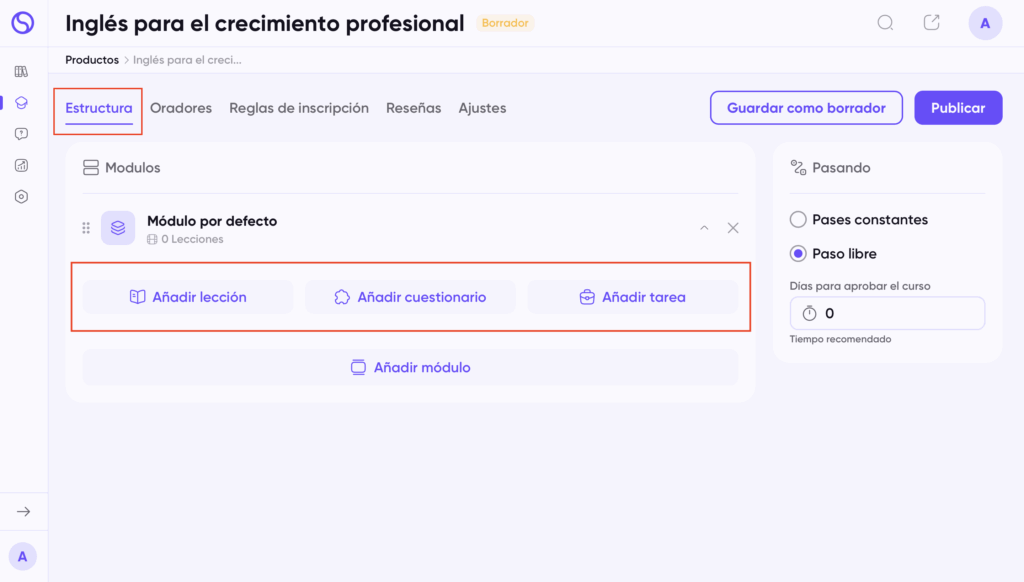Select the Pases constantes radio option
The image size is (1024, 582).
pos(798,219)
